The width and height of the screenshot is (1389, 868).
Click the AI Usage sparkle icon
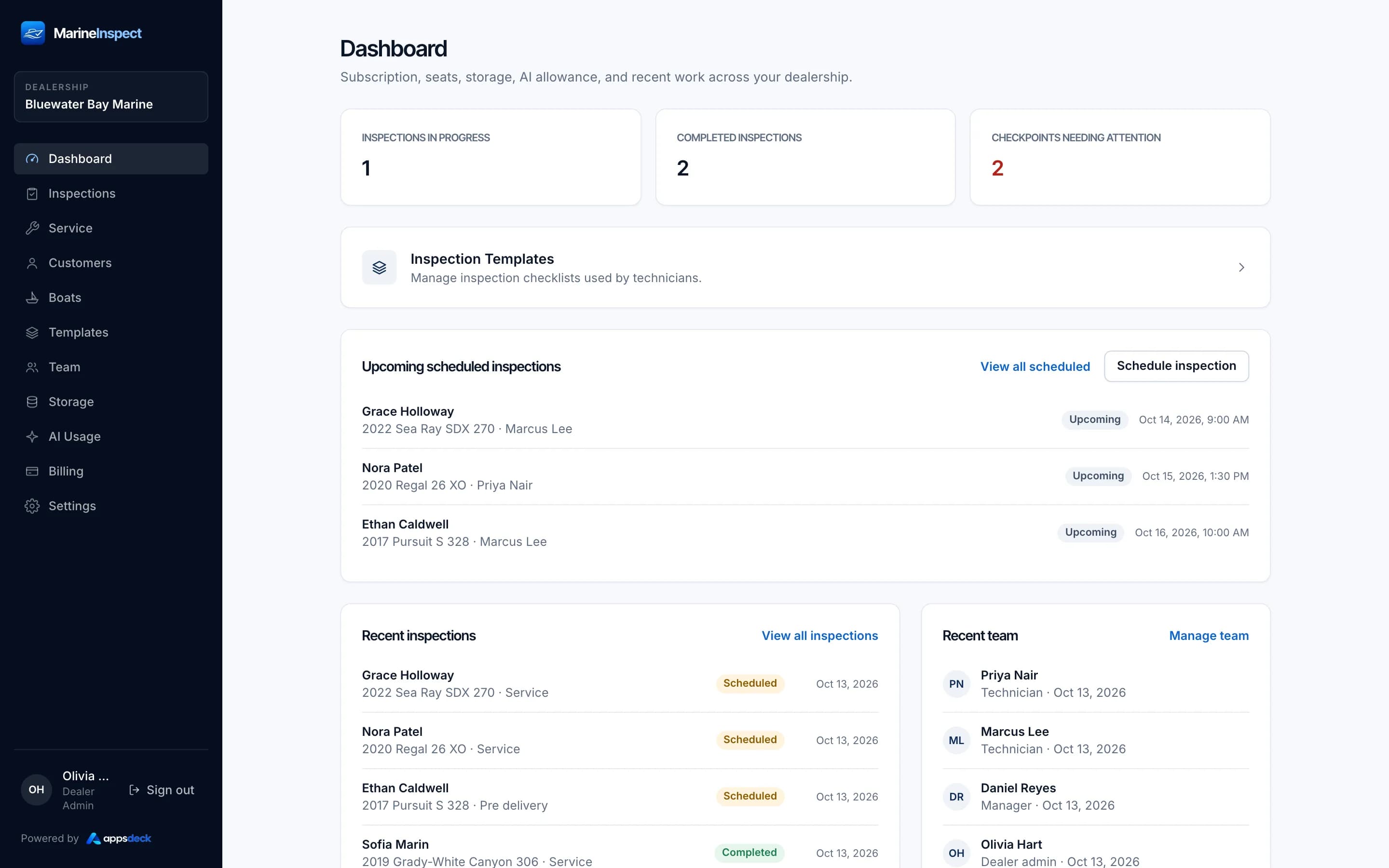[32, 437]
